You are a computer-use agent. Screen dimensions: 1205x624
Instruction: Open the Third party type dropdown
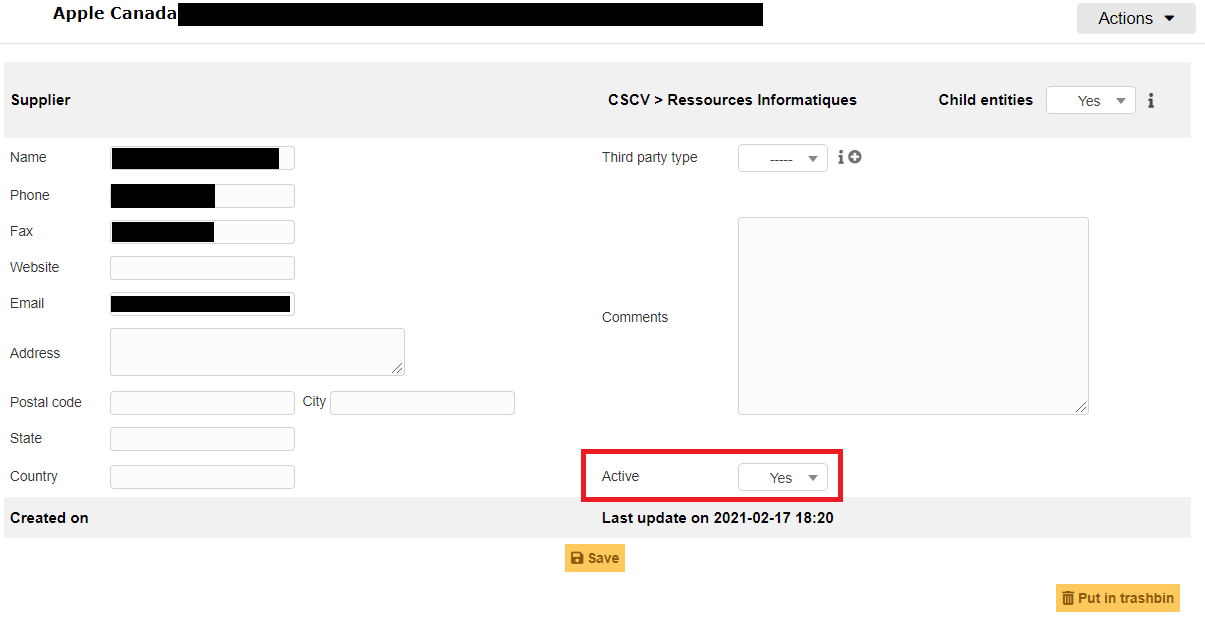783,158
